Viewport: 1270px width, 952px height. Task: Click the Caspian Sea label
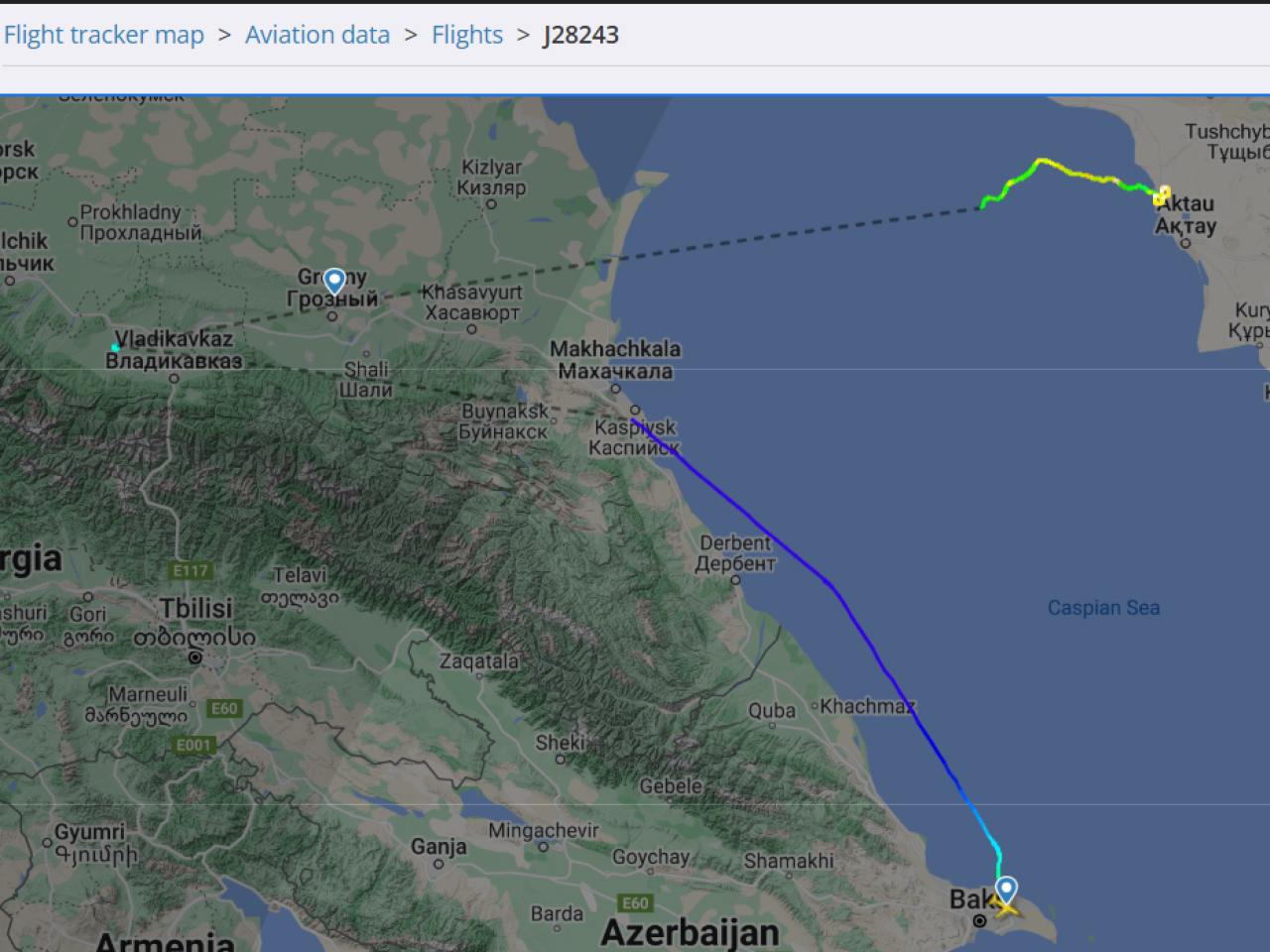click(1103, 608)
